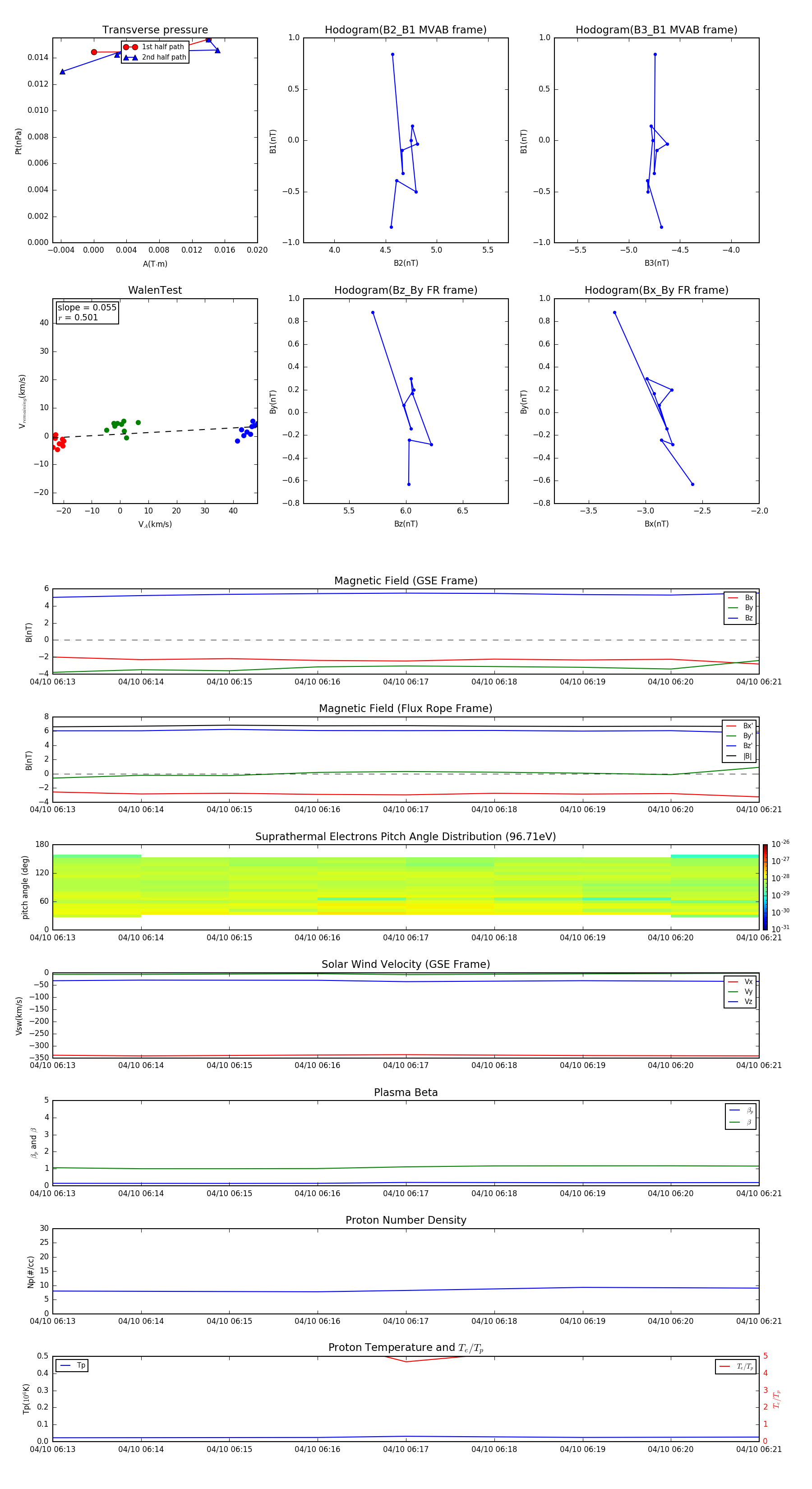Click the "V_A(km/s)" x-axis label under the Walen test
Image resolution: width=812 pixels, height=1489 pixels.
[x=155, y=524]
